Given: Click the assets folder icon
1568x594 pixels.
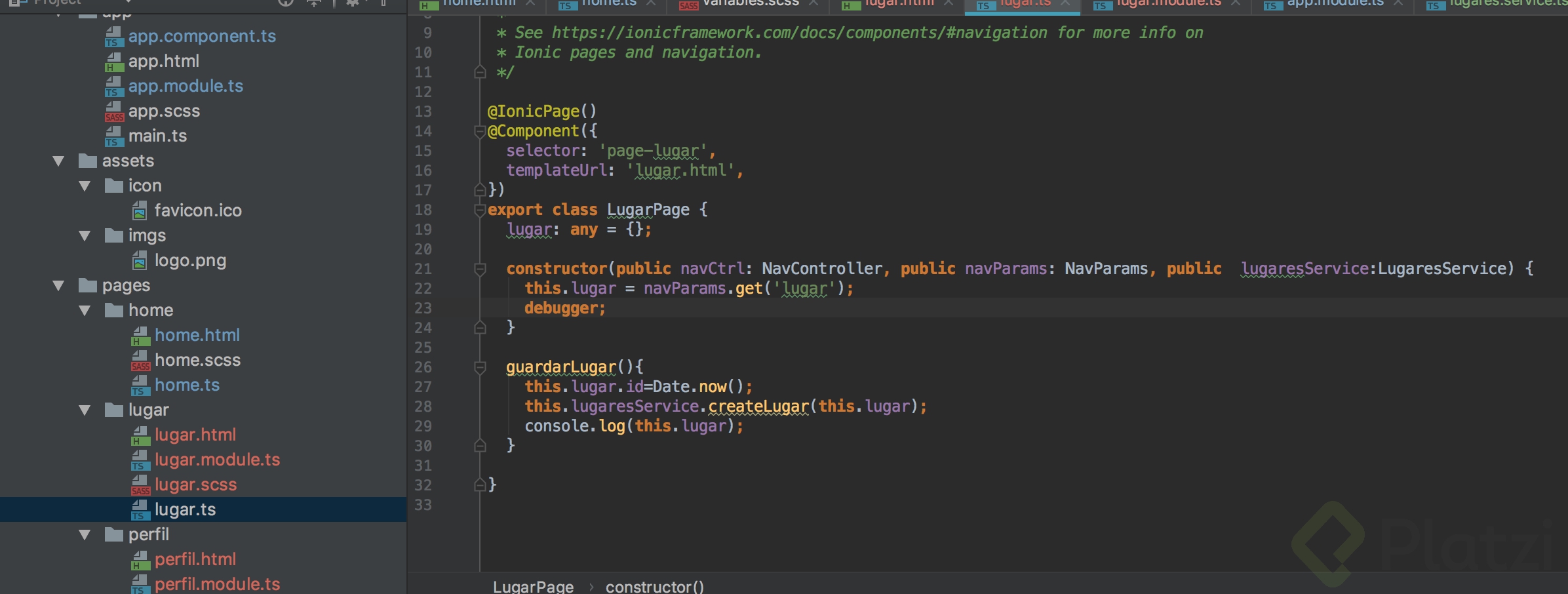Looking at the screenshot, I should pos(88,161).
